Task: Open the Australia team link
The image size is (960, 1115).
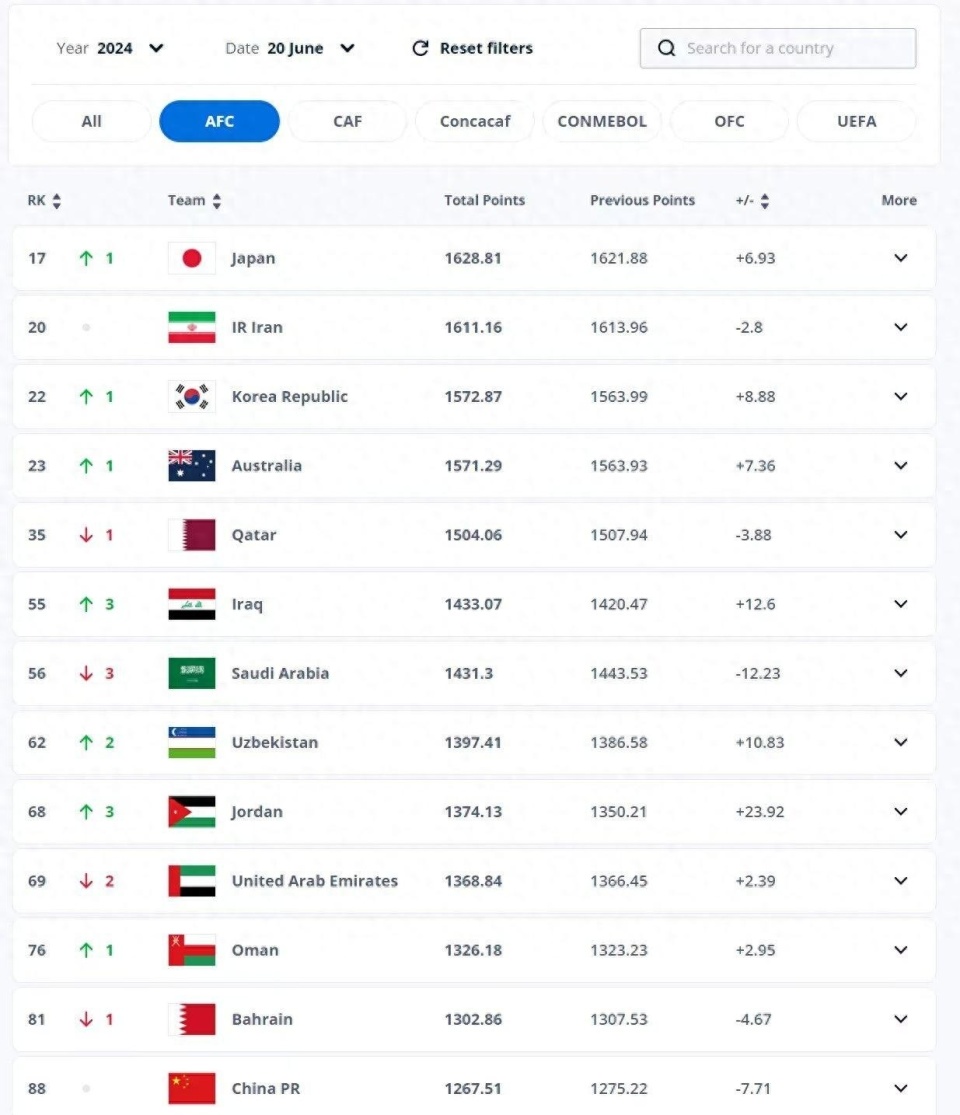Action: (267, 466)
